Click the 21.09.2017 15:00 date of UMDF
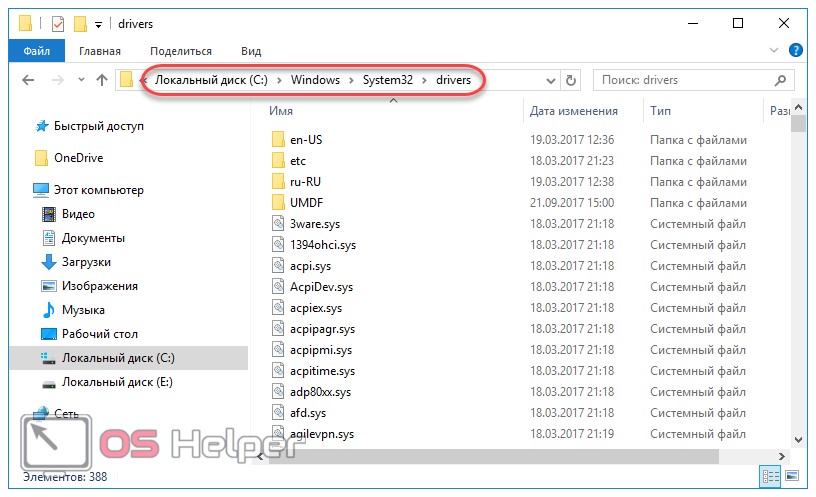Image resolution: width=816 pixels, height=497 pixels. (571, 202)
